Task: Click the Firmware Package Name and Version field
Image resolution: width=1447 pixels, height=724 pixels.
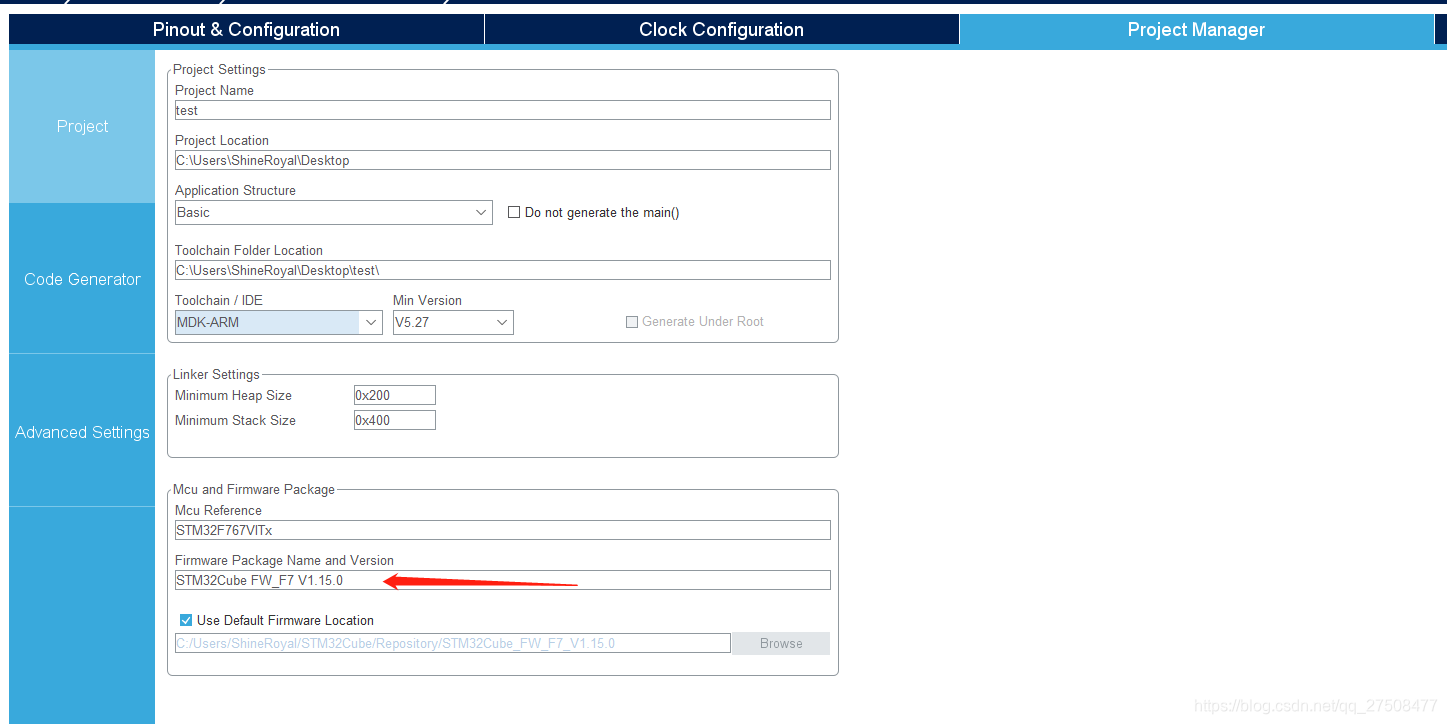Action: (502, 580)
